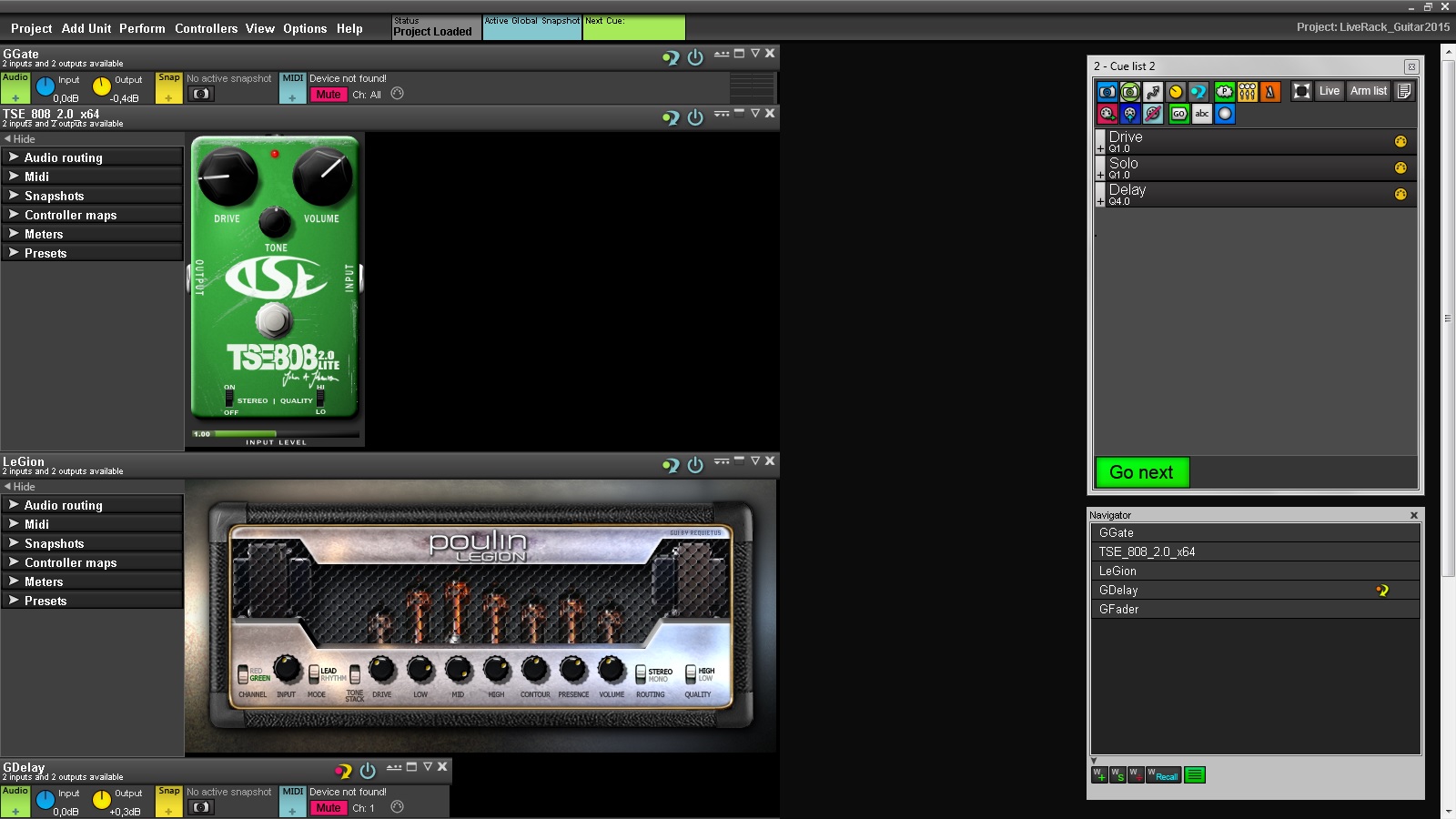Select the green GO cue icon

point(1178,114)
